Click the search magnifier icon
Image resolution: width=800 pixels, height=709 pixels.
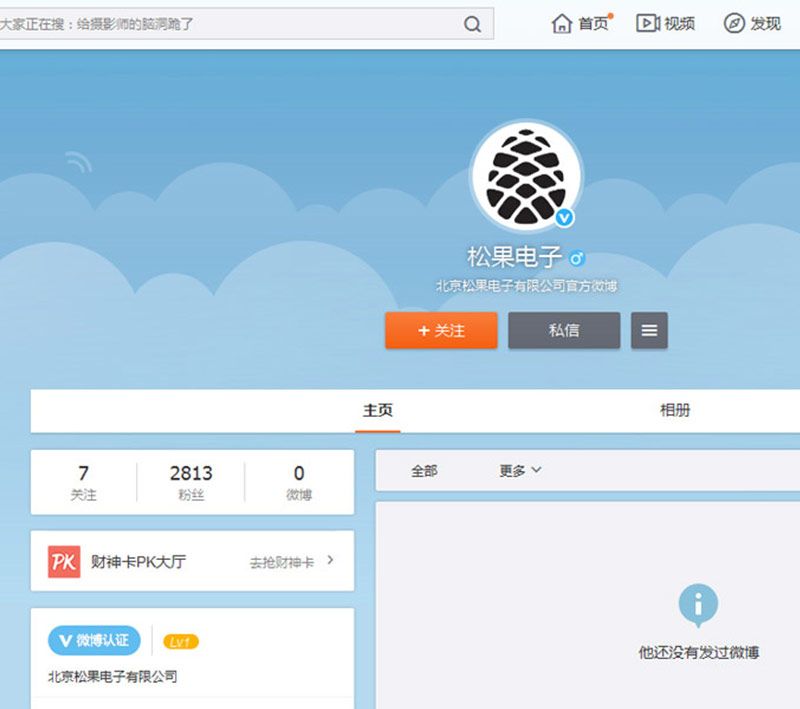472,24
